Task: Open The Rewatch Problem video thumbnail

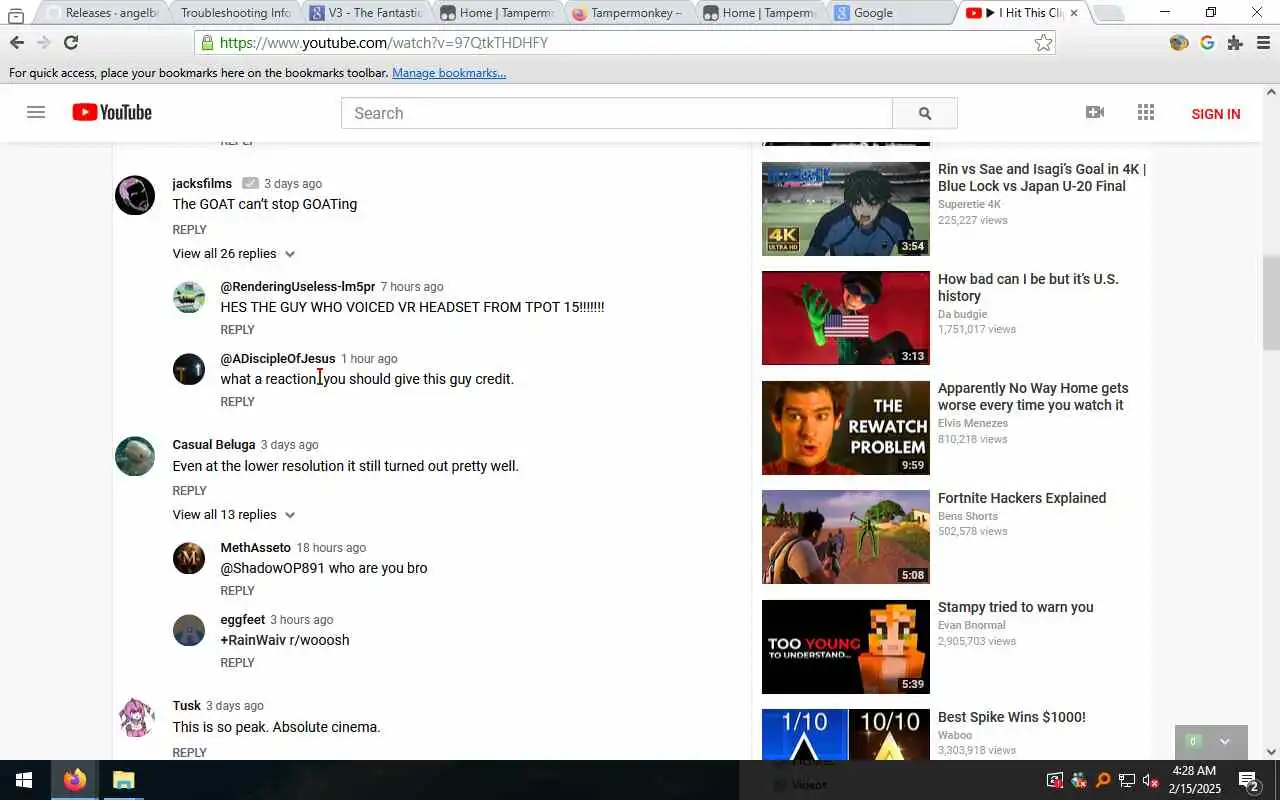Action: 846,428
